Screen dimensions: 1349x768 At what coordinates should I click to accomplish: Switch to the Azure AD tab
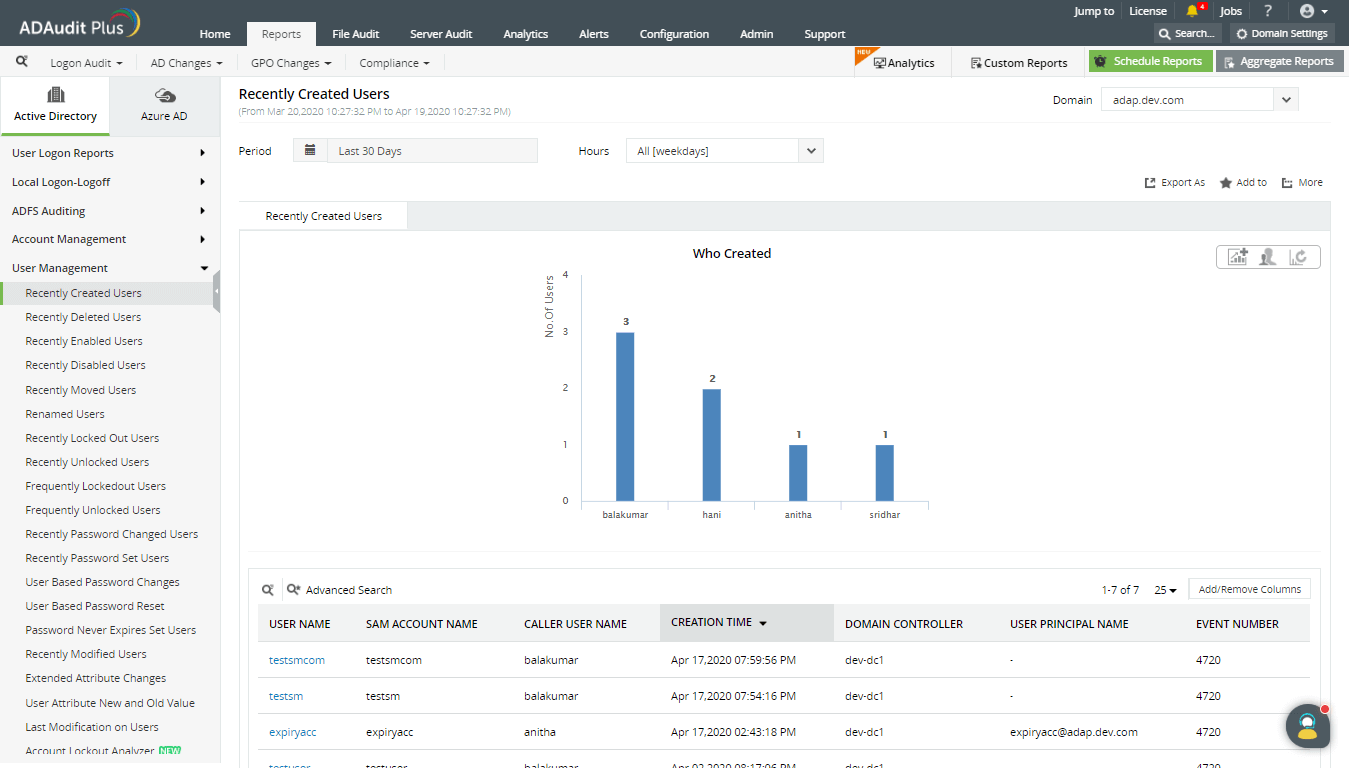164,104
